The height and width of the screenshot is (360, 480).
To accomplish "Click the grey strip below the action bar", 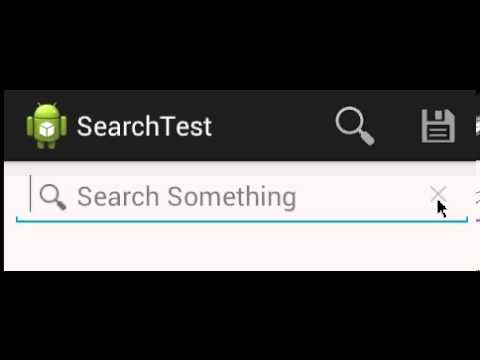I will tap(240, 168).
